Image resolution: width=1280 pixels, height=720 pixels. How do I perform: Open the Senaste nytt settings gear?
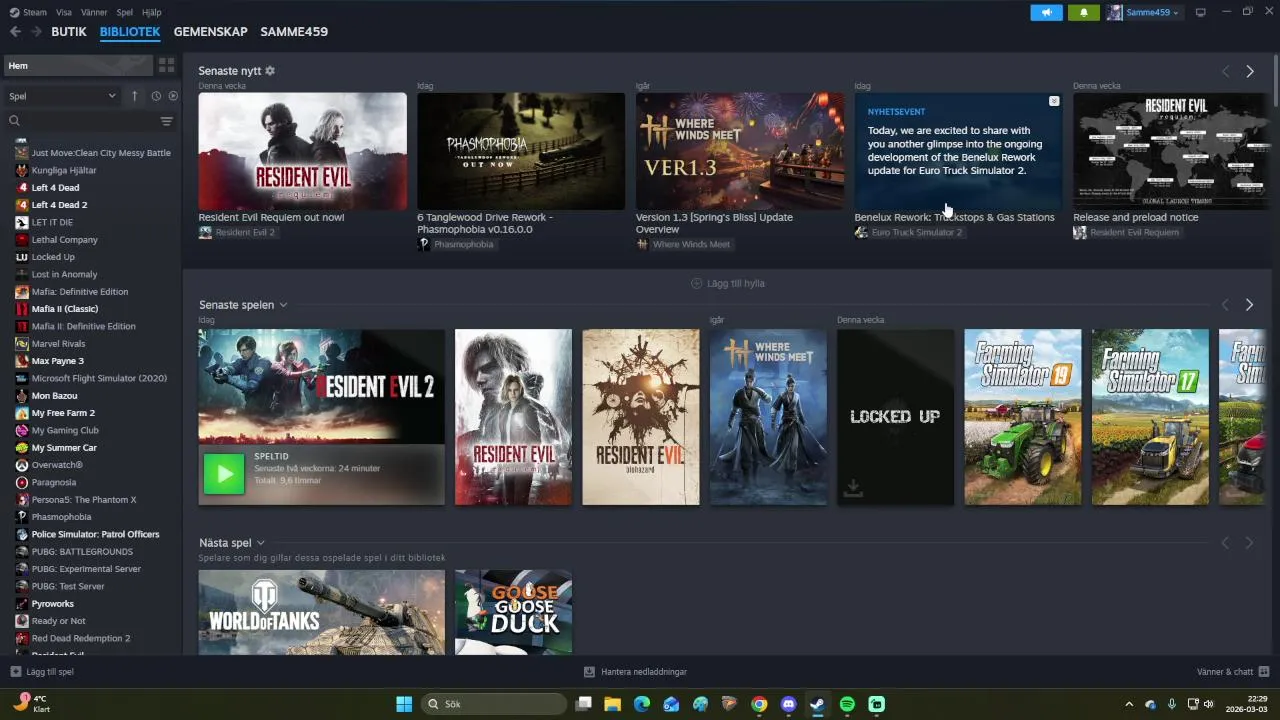point(270,71)
